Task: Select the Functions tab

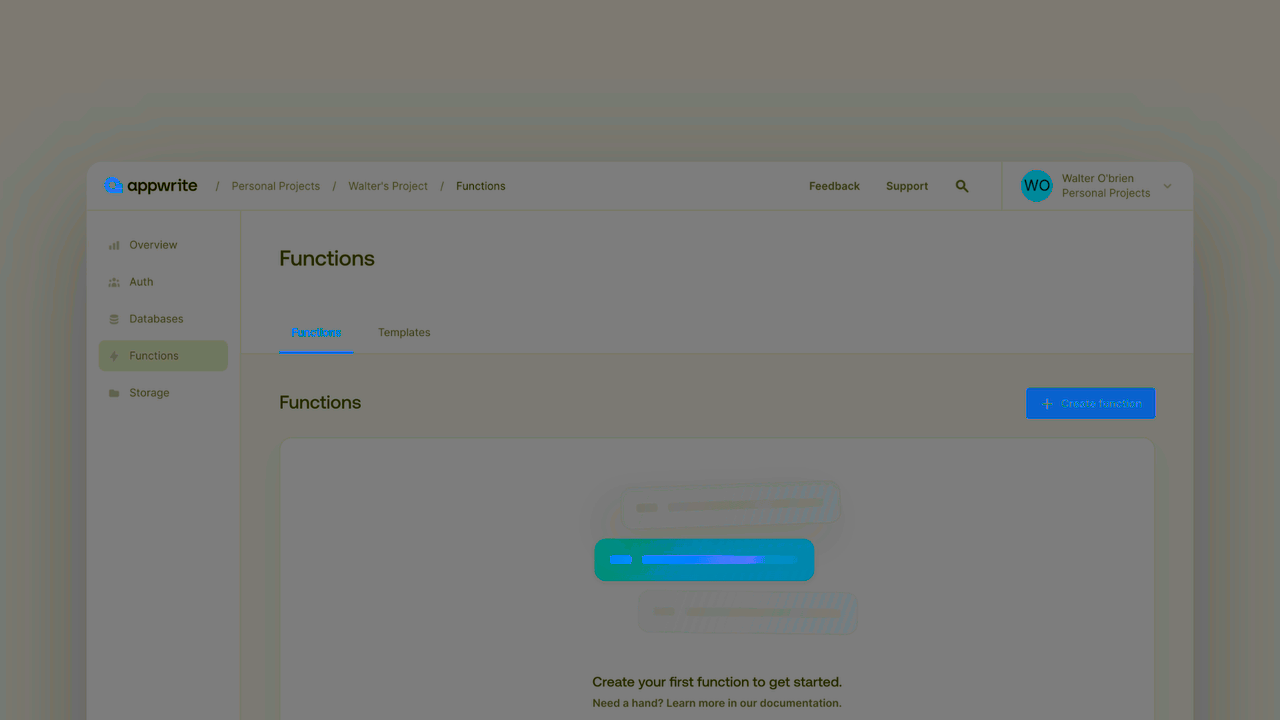Action: point(316,332)
